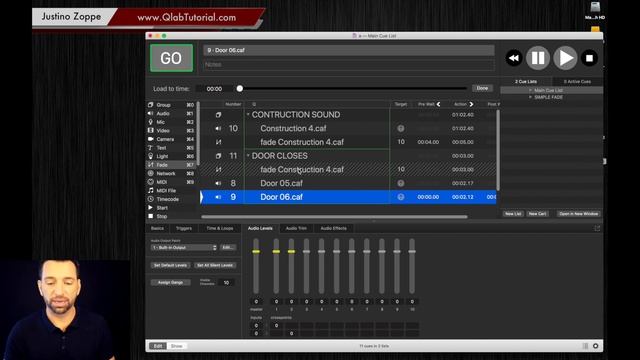The width and height of the screenshot is (640, 360).
Task: Expand Main Cue List in sidebar
Action: pyautogui.click(x=530, y=90)
